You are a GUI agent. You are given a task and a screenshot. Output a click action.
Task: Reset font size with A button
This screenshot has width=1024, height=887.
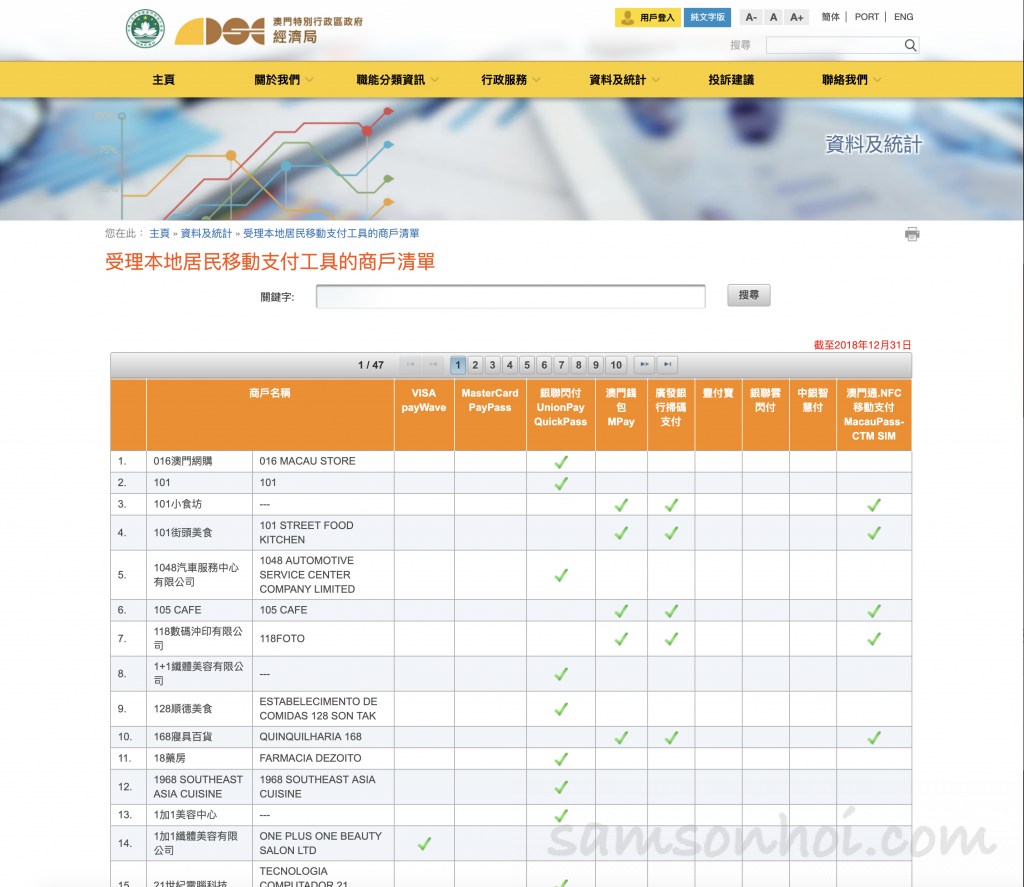pyautogui.click(x=773, y=17)
